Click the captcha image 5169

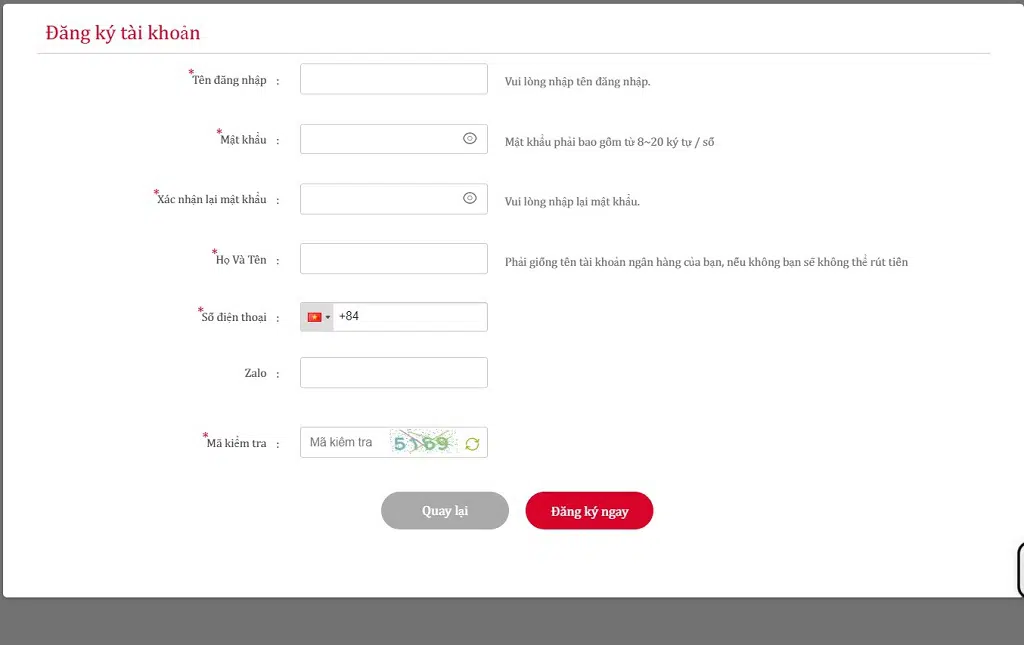pyautogui.click(x=423, y=443)
